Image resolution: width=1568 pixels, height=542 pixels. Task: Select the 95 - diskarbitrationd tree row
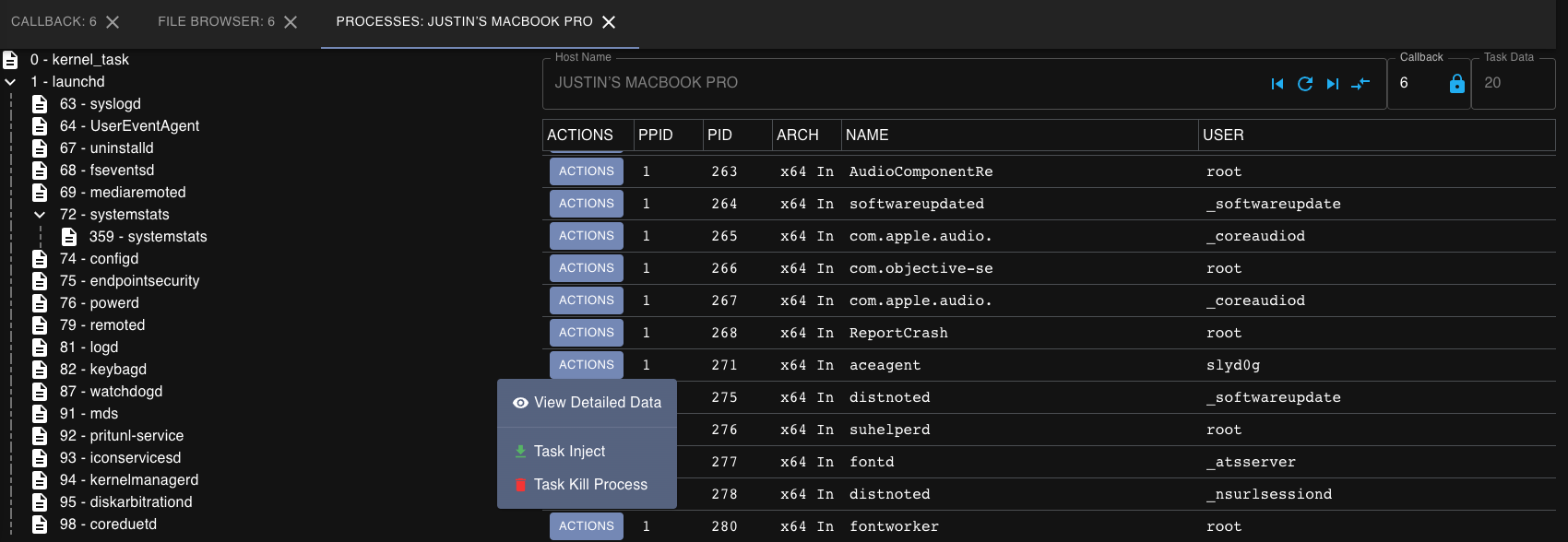(x=126, y=502)
